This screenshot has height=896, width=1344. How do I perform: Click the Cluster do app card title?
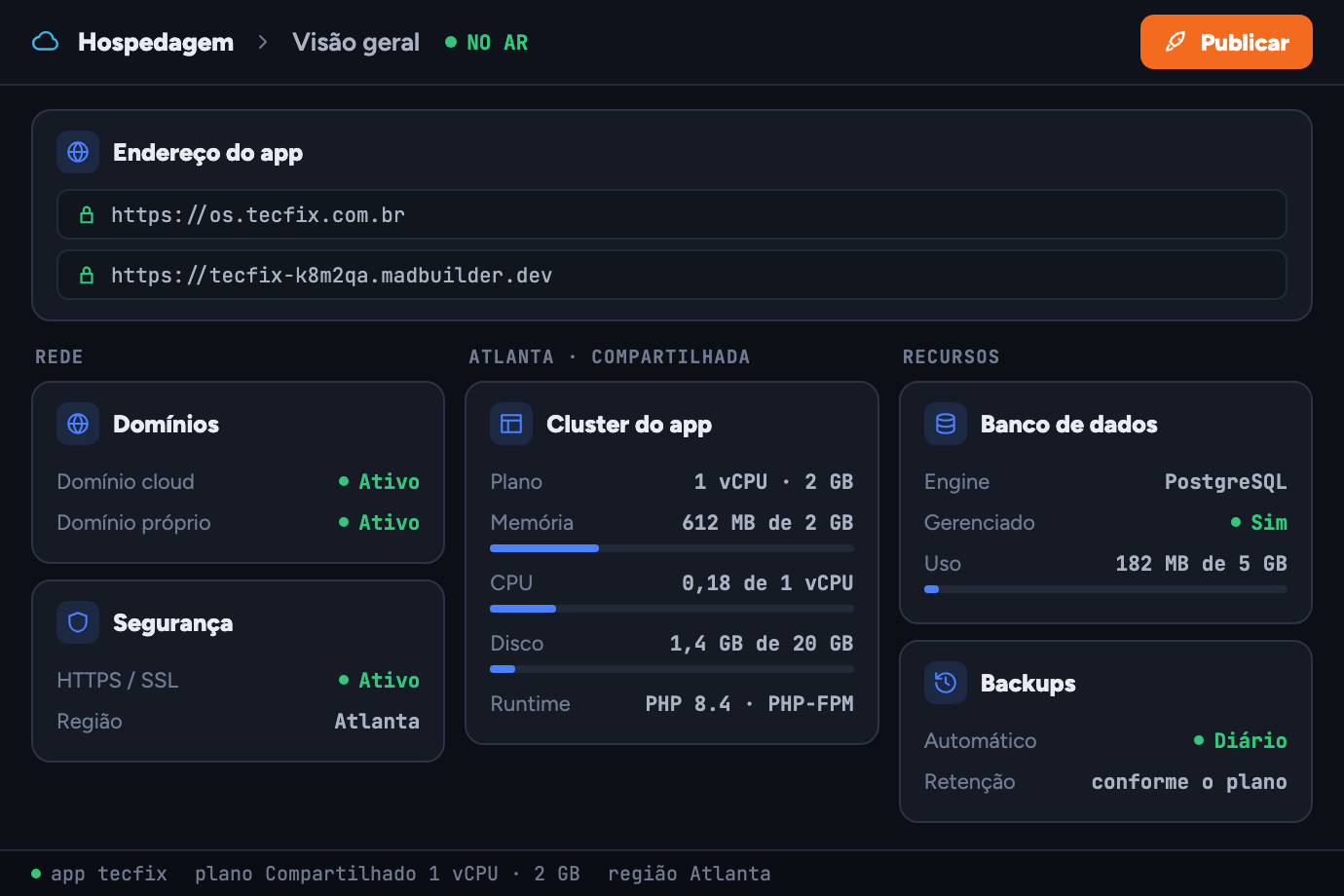coord(629,424)
